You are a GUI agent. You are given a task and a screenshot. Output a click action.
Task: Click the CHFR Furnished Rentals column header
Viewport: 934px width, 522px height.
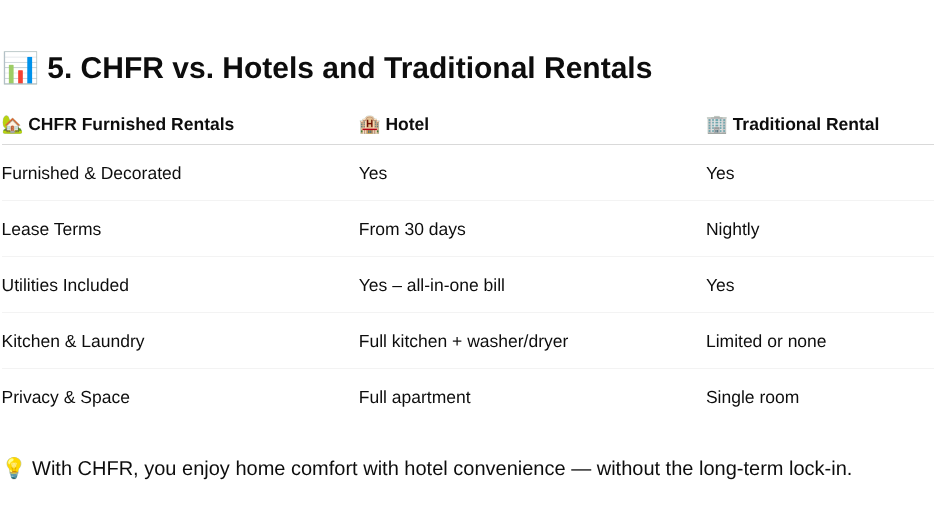click(x=131, y=125)
